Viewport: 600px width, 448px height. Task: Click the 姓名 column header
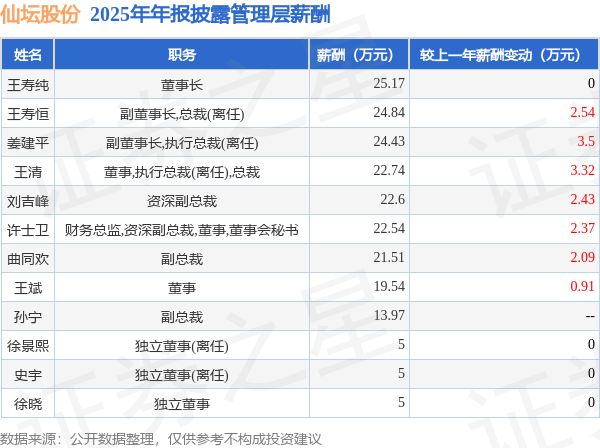tap(28, 55)
